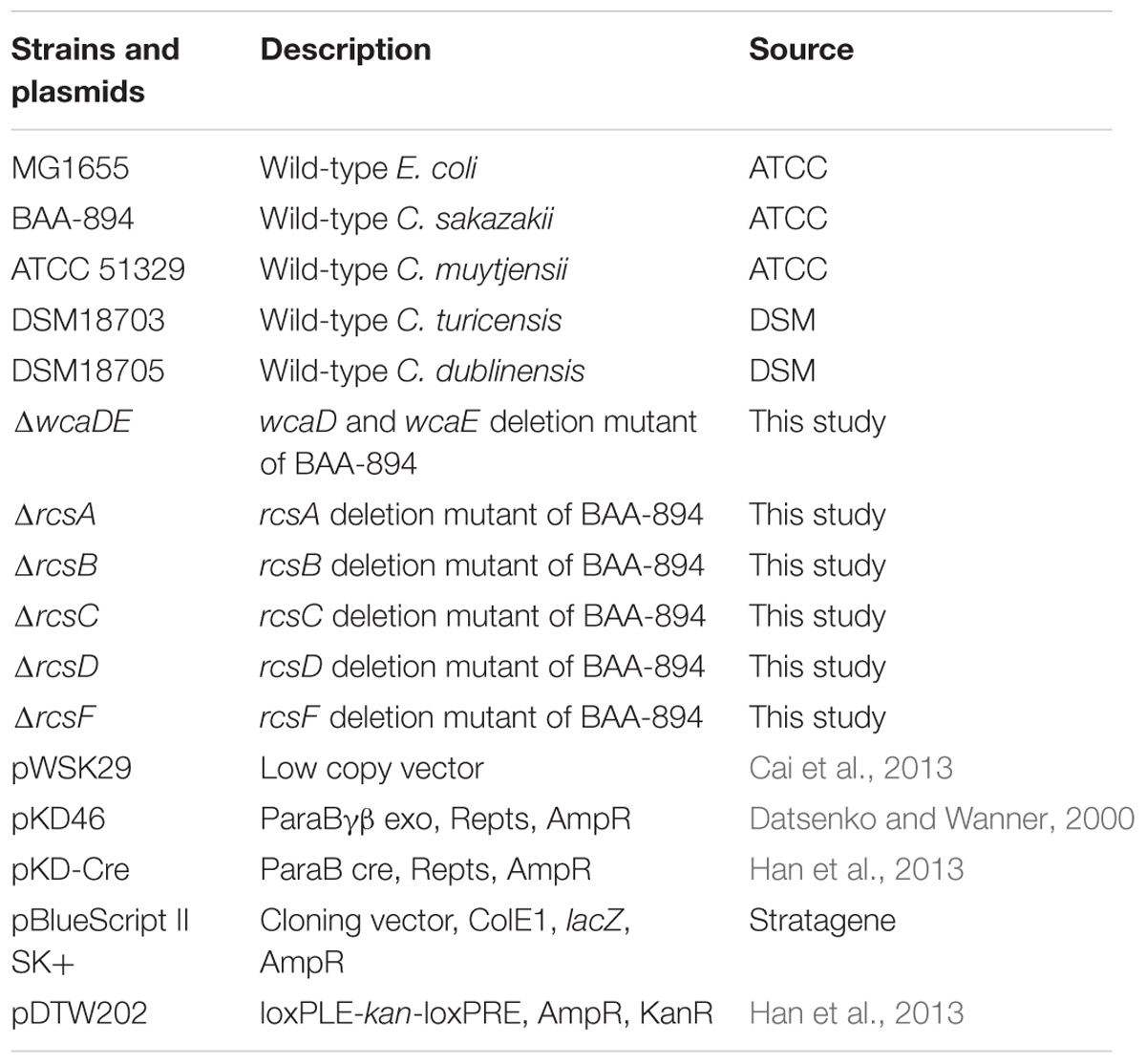1146x1064 pixels.
Task: Follow Han et al., 2013 link for pDTW202
Action: pos(857,1012)
